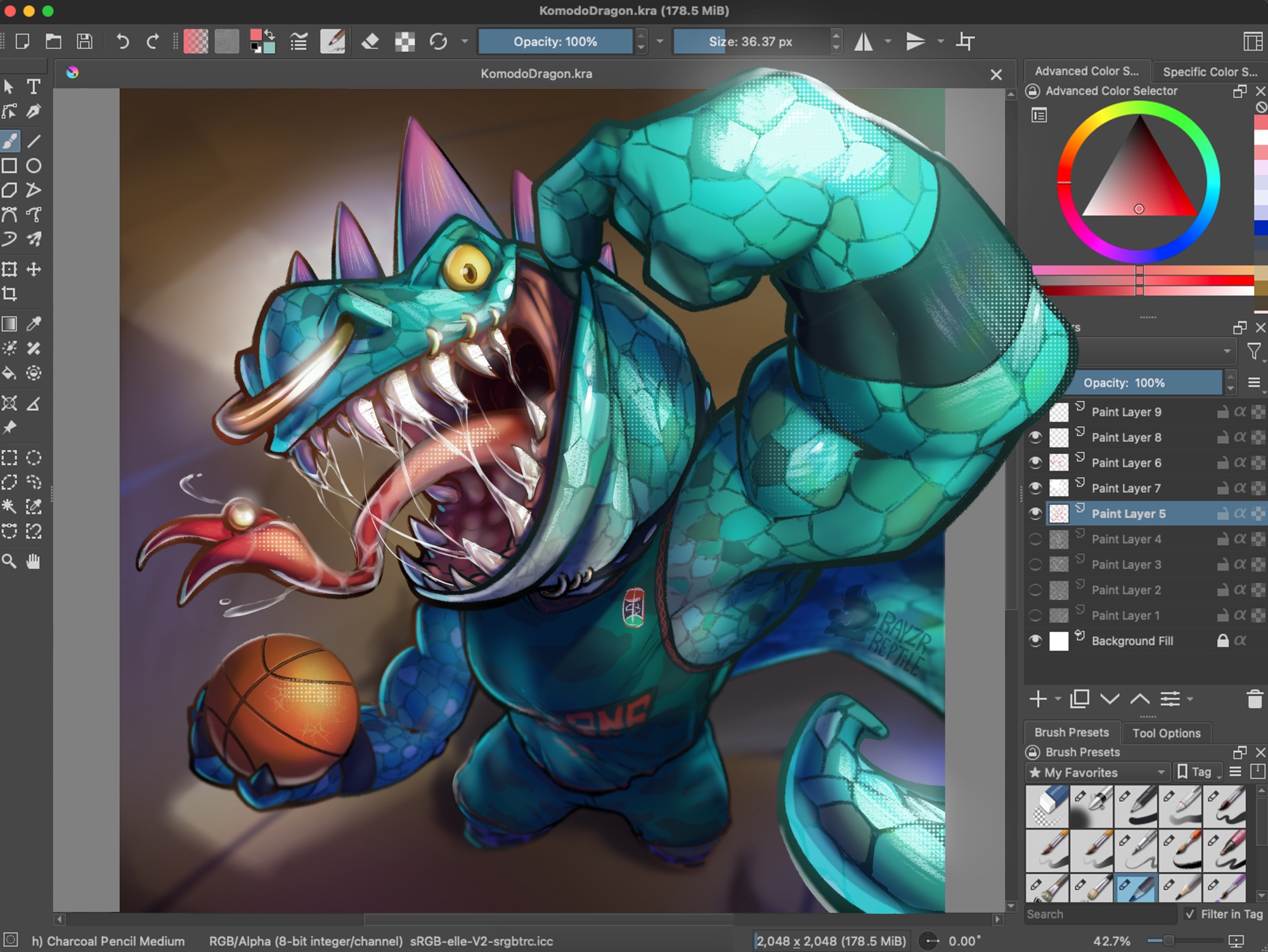Select the Zoom tool
The image size is (1268, 952).
10,561
